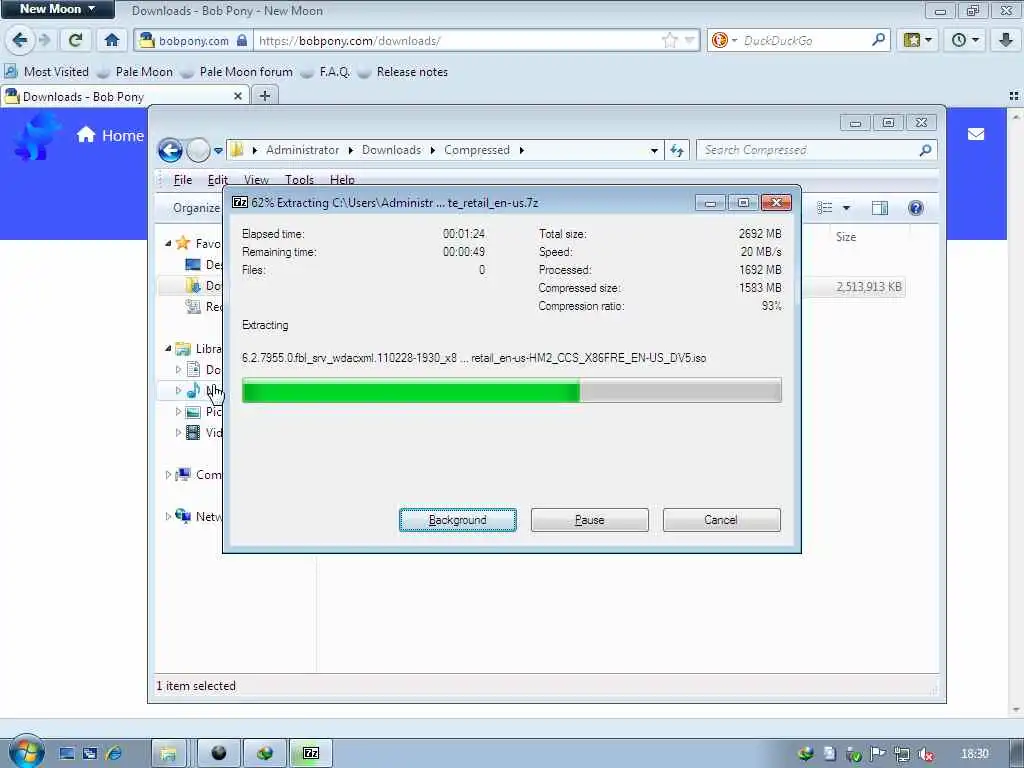Click the Background button in 7-Zip
1024x768 pixels.
coord(458,520)
